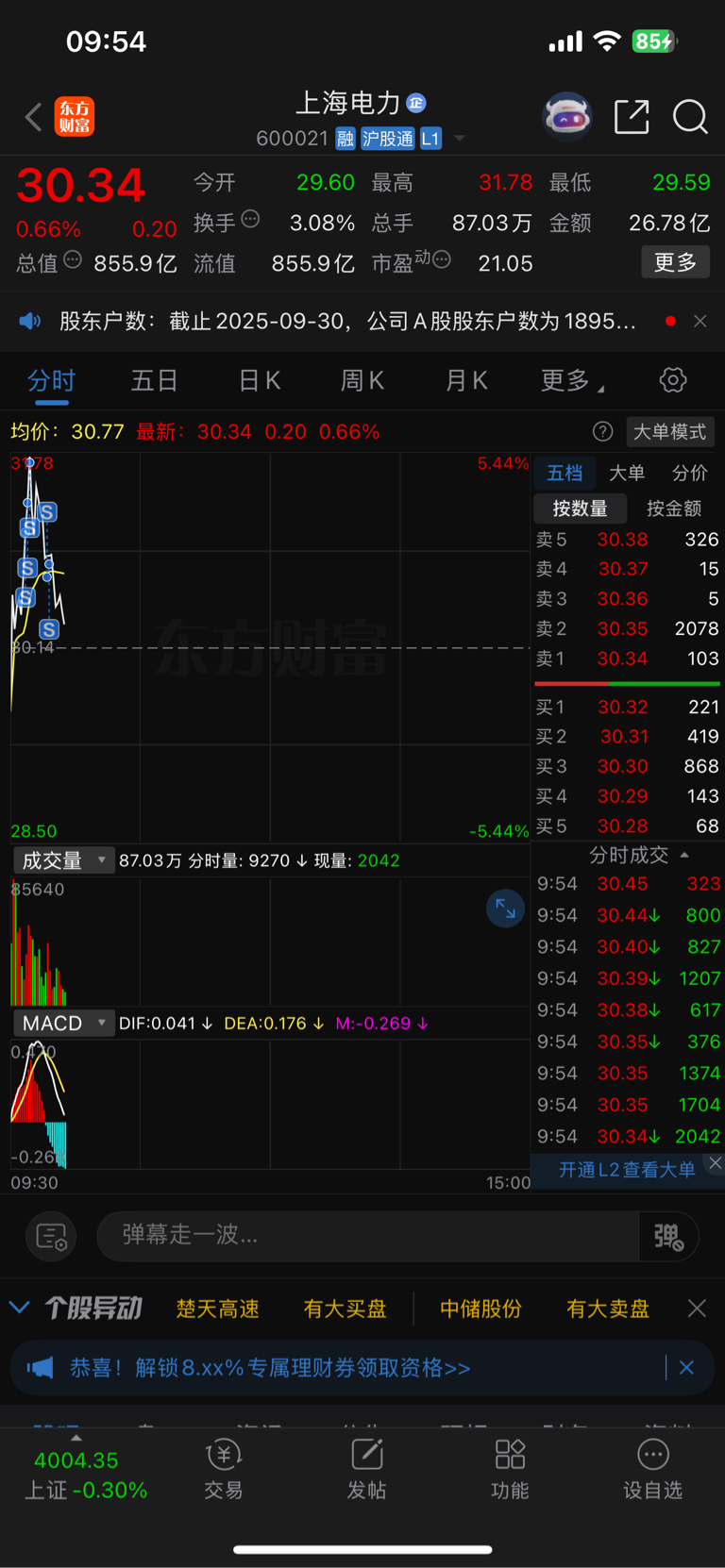Tap the 换手 info circle icon
This screenshot has width=725, height=1568.
click(250, 219)
